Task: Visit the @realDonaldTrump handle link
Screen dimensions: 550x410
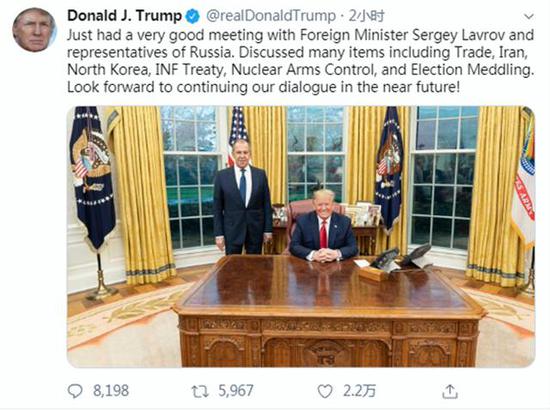Action: 271,16
